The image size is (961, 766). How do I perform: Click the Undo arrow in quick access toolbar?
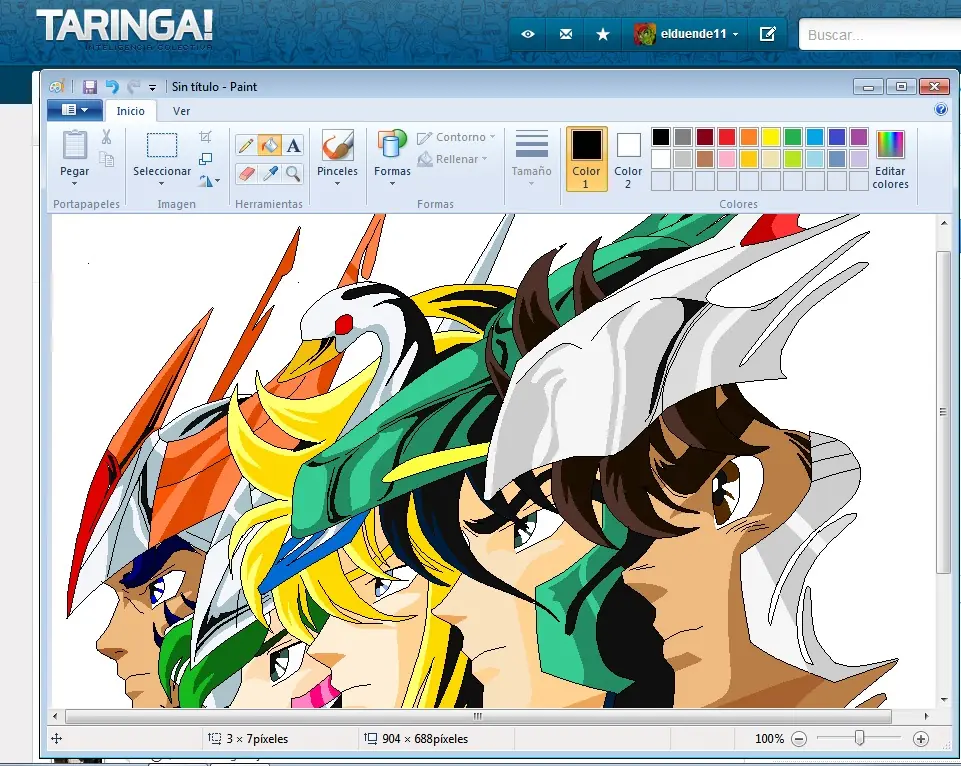point(112,87)
